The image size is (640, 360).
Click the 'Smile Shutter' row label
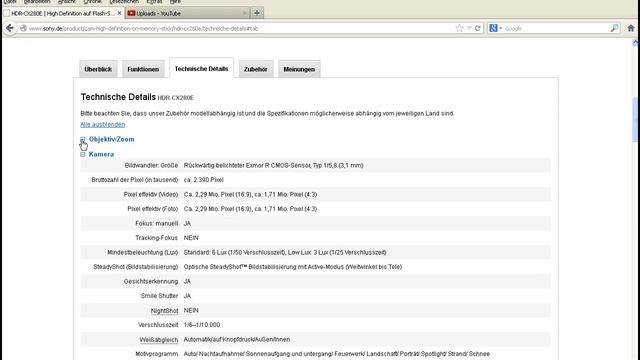[x=159, y=296]
